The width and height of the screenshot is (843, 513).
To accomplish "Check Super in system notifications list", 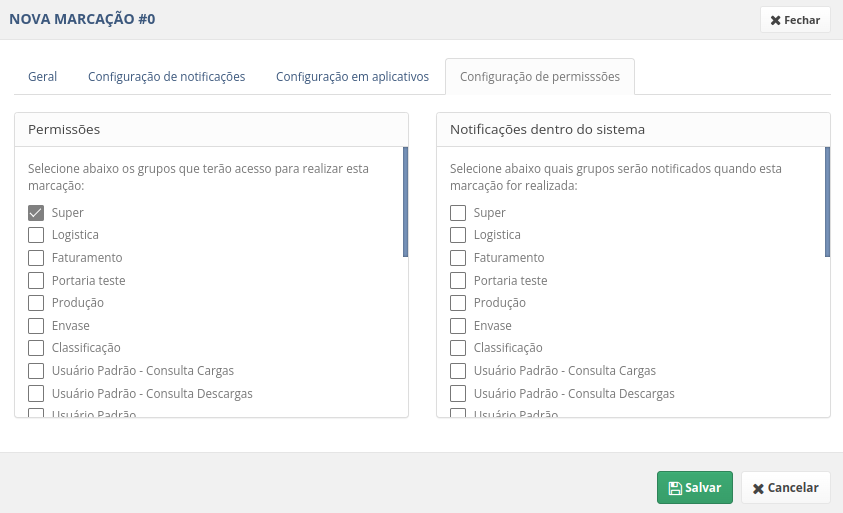I will 458,213.
